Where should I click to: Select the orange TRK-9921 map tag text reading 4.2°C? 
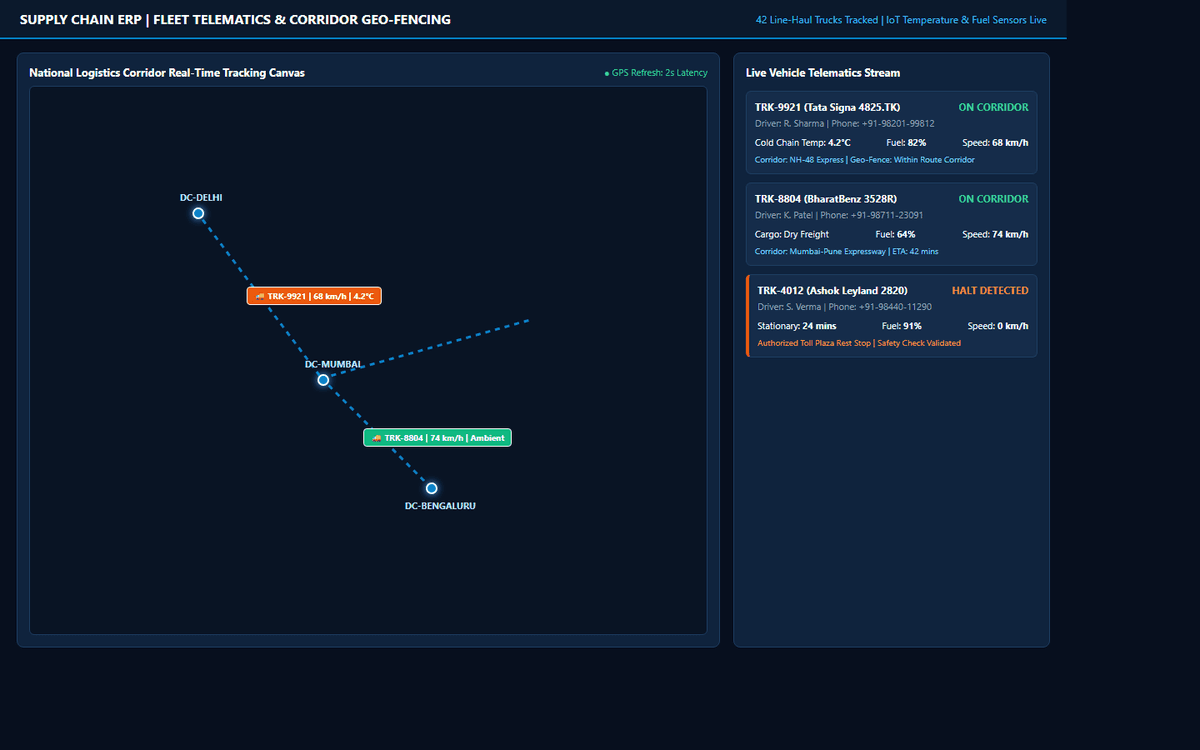pyautogui.click(x=364, y=297)
